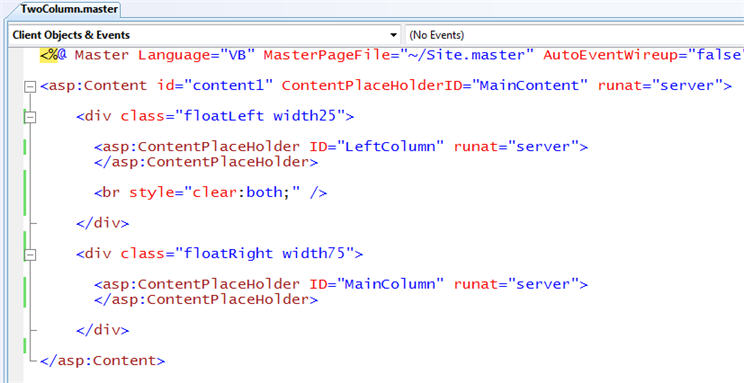Click the last closing </div> tag
The height and width of the screenshot is (383, 744).
coord(102,330)
